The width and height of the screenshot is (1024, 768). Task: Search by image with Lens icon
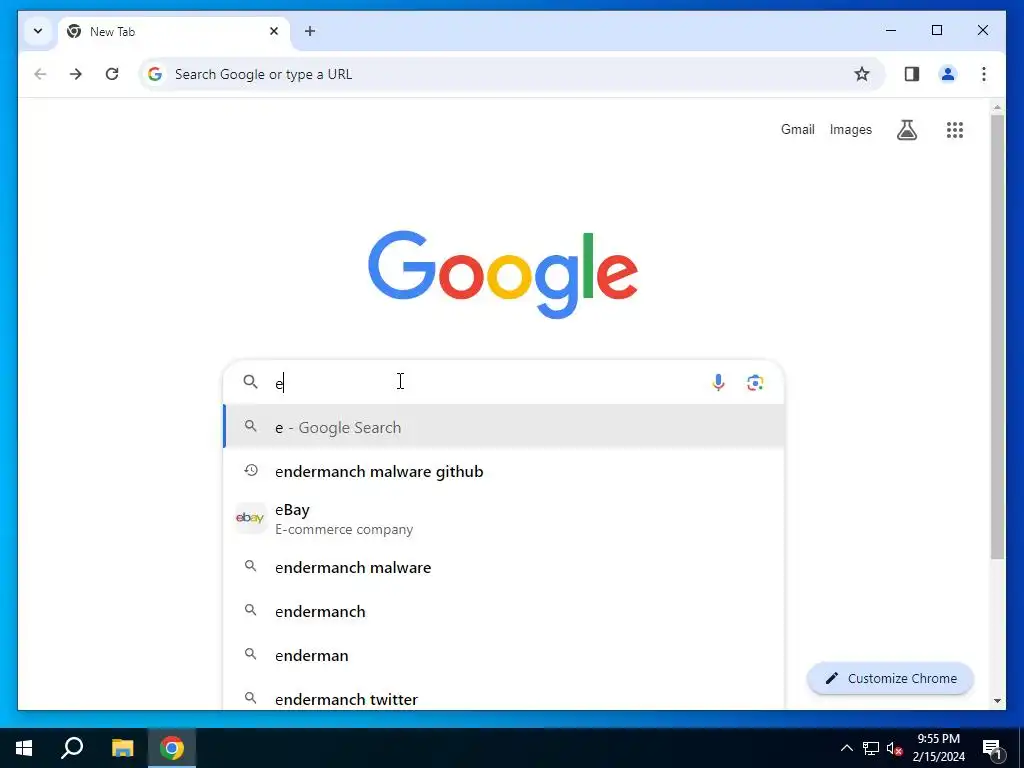point(755,383)
